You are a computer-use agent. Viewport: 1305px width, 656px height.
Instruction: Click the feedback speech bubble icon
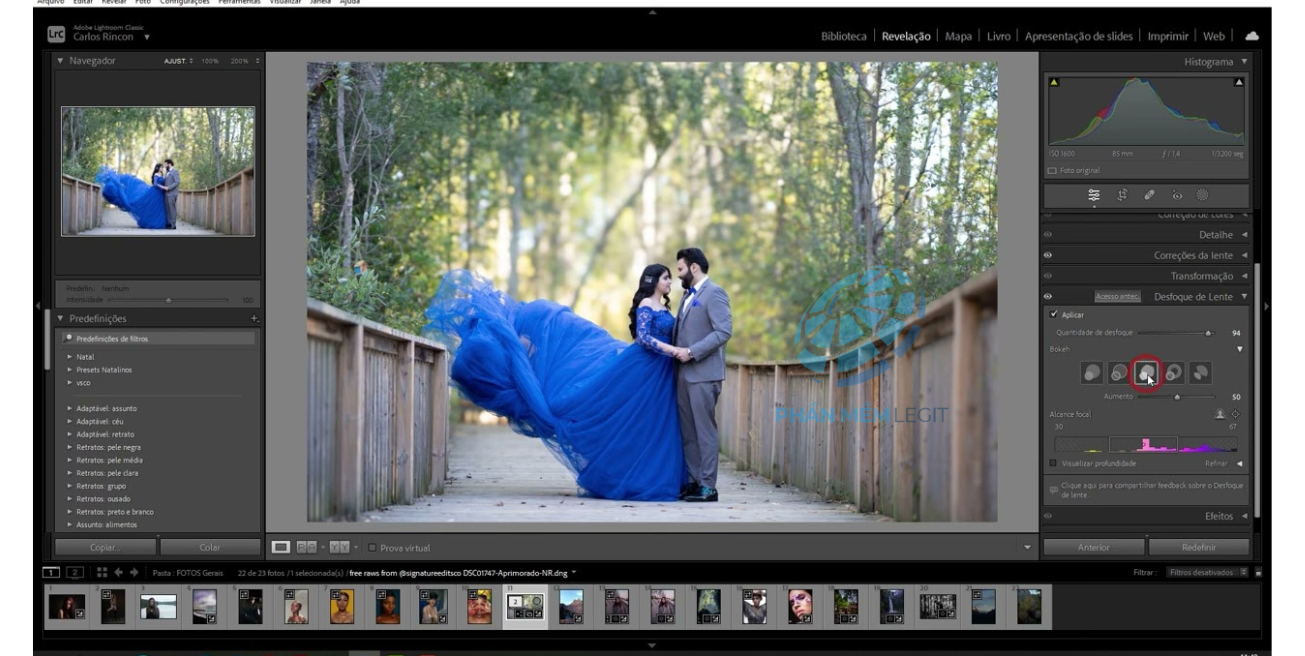click(x=1054, y=490)
